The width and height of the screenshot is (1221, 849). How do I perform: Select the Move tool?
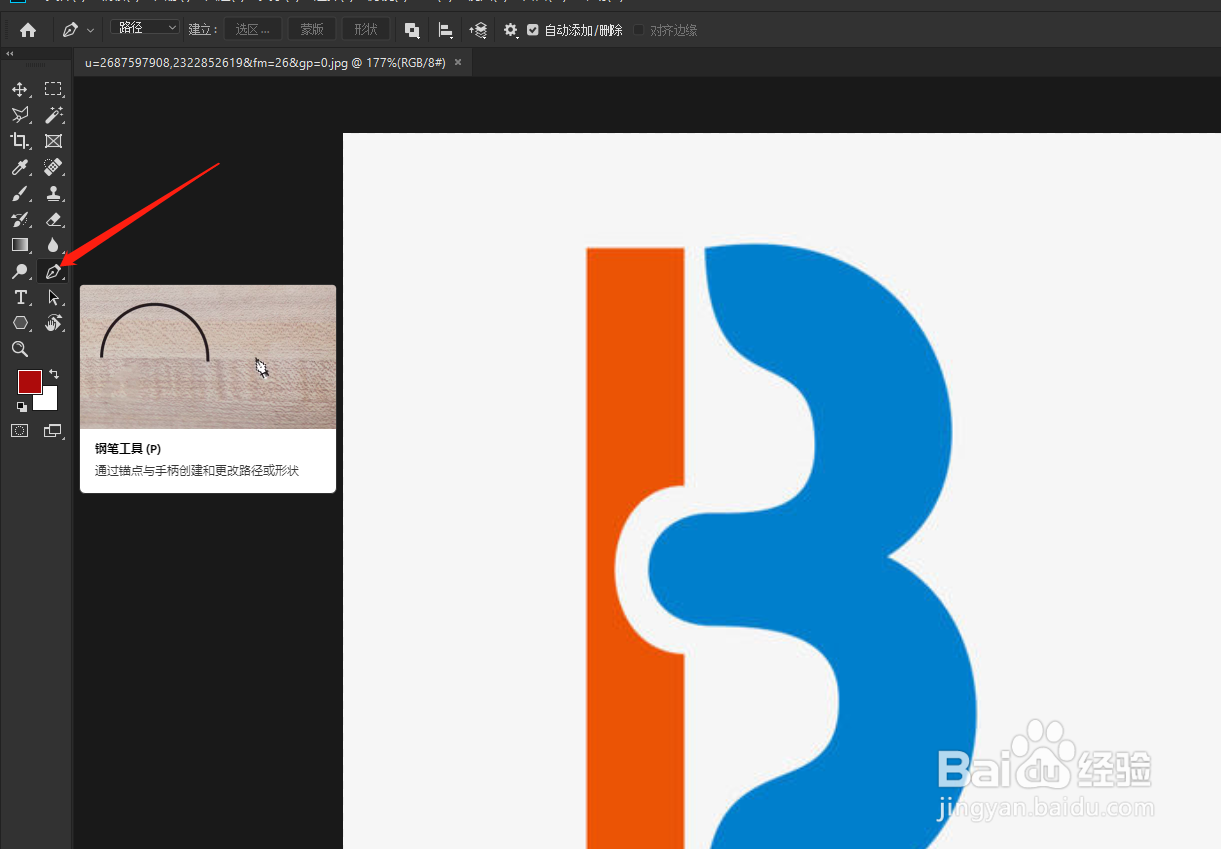[x=19, y=90]
